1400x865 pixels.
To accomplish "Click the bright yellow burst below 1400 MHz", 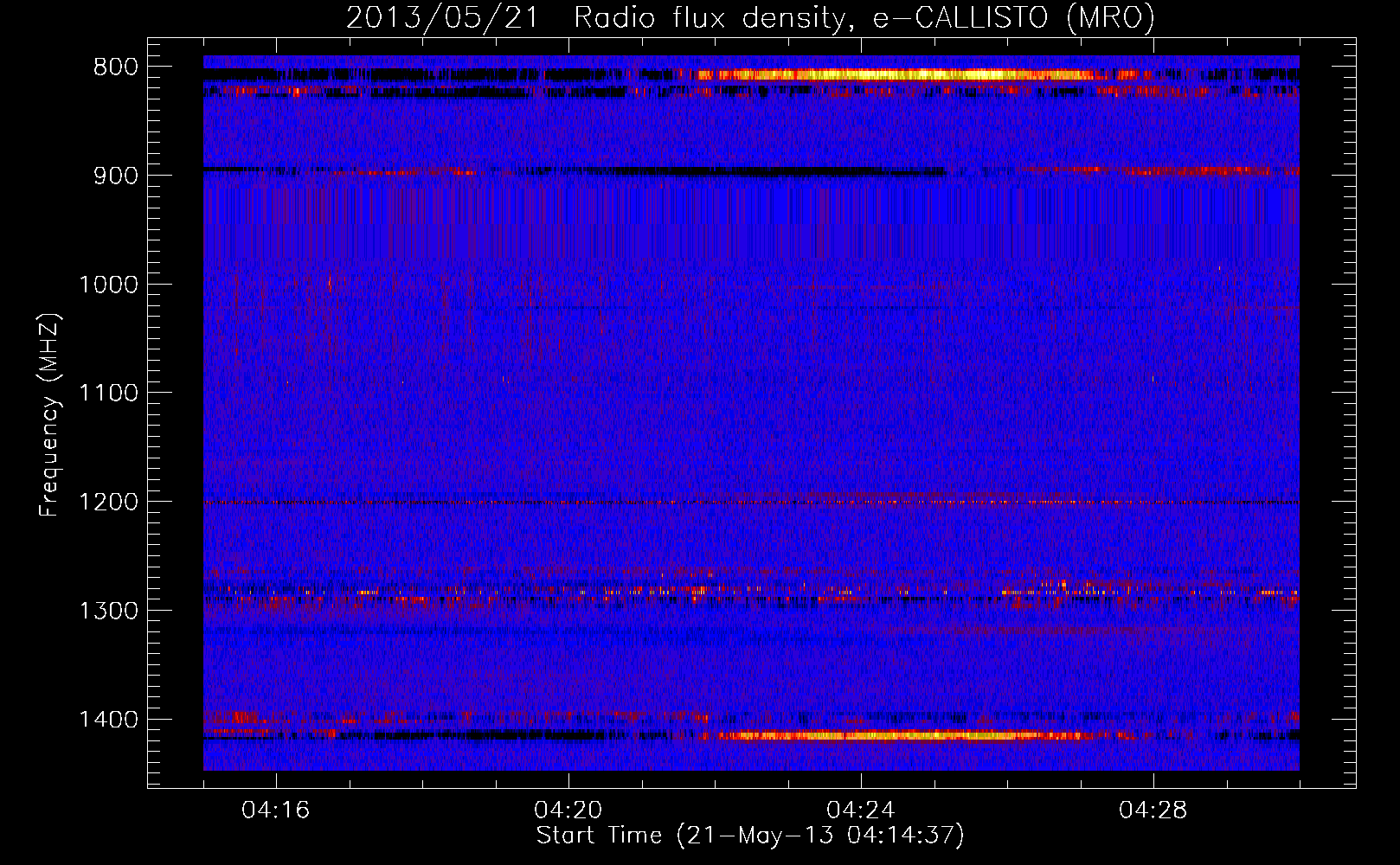I will (900, 736).
